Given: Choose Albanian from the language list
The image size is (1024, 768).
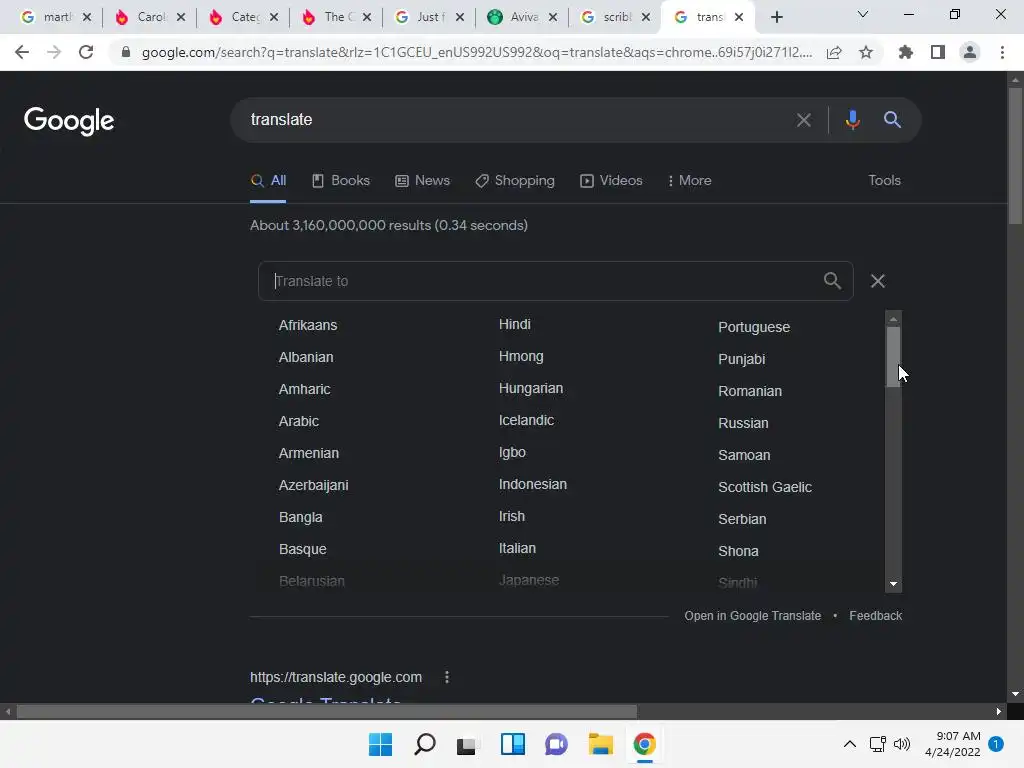Looking at the screenshot, I should coord(306,357).
